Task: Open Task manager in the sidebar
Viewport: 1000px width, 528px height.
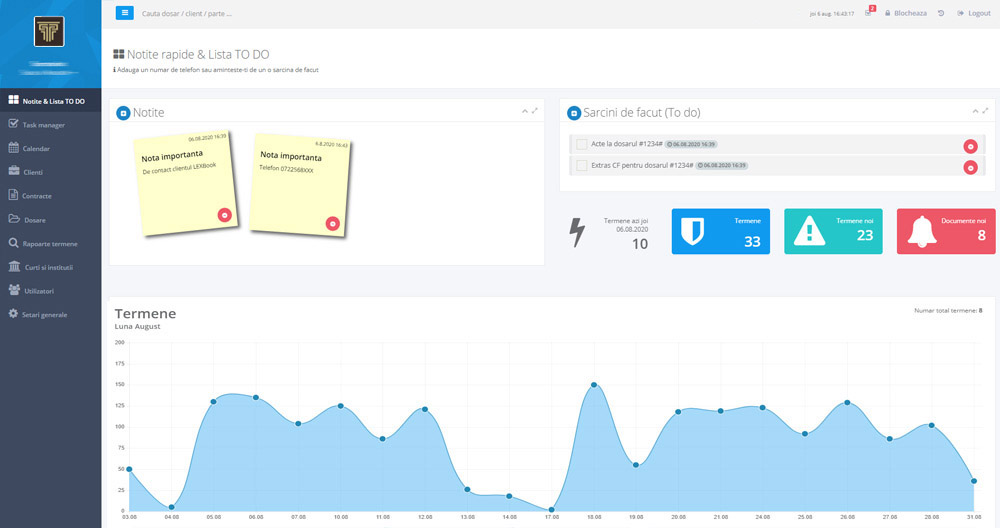Action: pyautogui.click(x=43, y=125)
